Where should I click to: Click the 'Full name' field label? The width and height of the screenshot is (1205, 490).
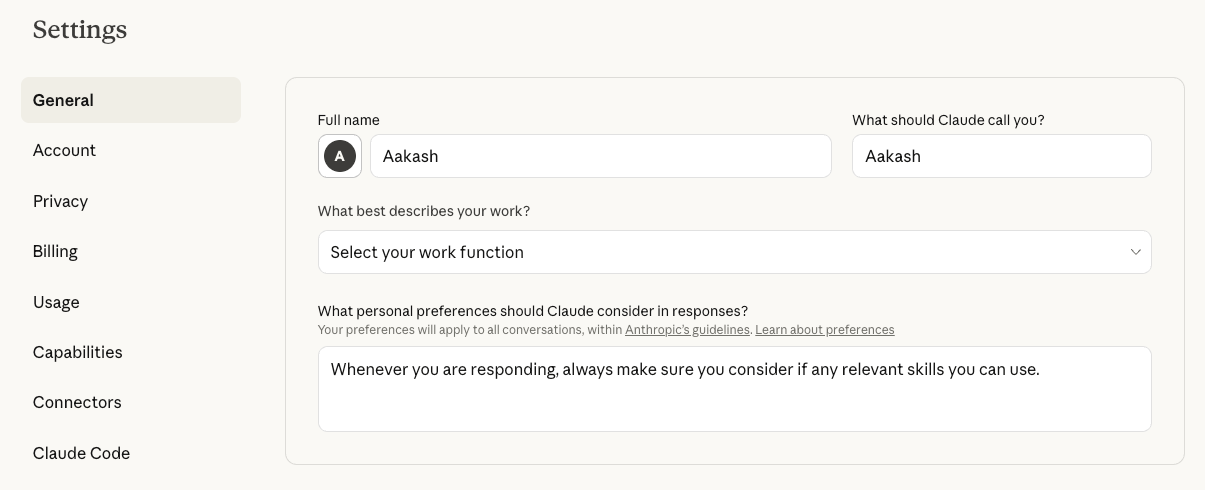349,120
